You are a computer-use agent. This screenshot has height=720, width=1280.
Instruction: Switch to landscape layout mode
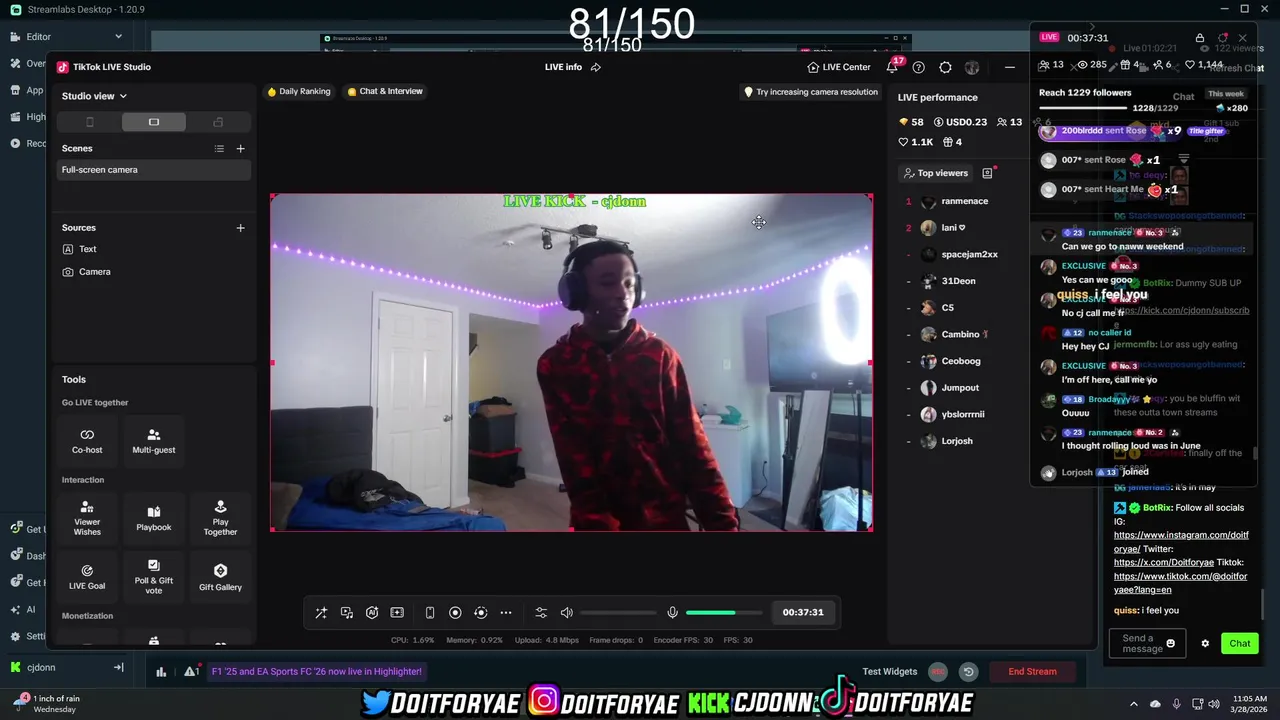coord(154,122)
